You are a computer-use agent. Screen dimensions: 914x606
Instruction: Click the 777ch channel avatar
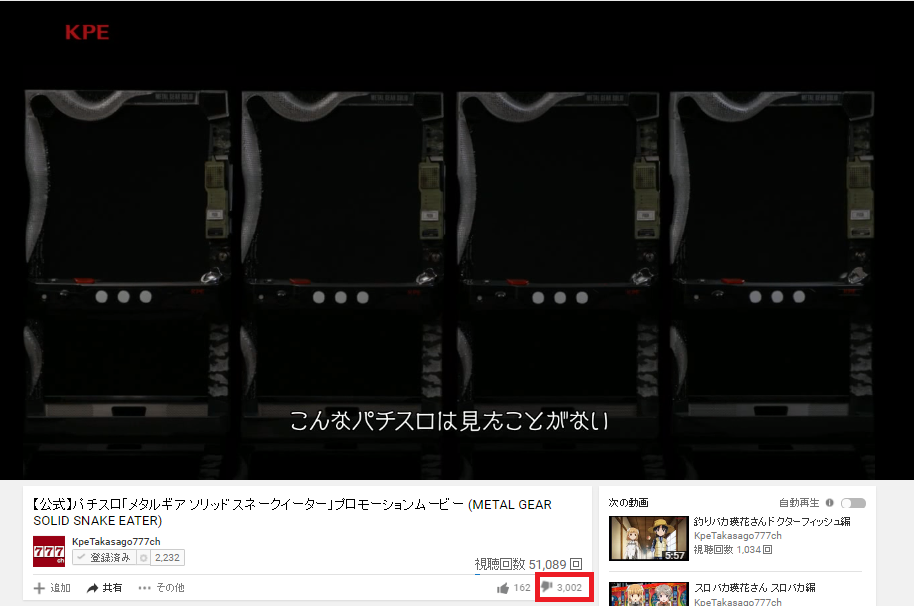click(x=49, y=551)
